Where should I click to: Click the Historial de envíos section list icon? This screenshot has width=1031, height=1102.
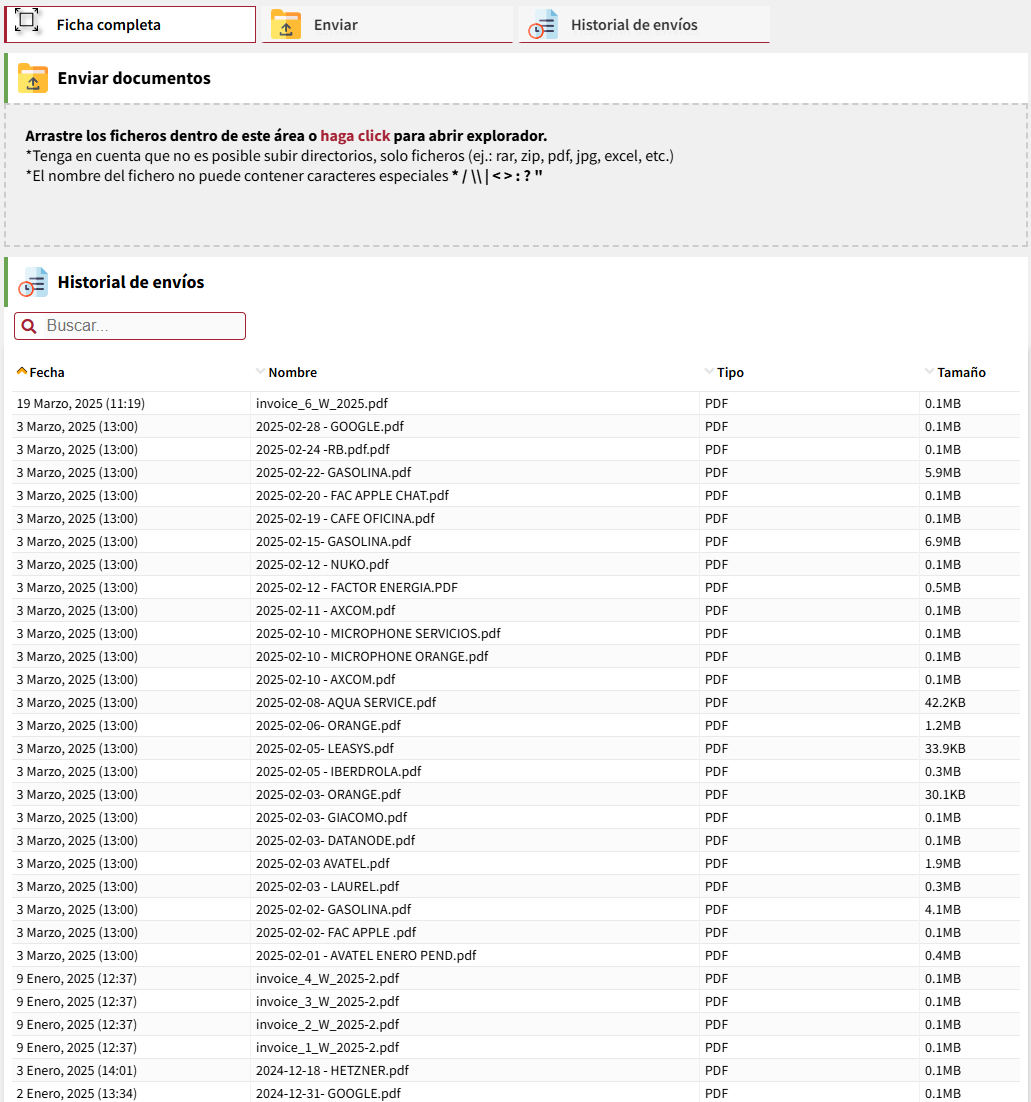tap(33, 283)
